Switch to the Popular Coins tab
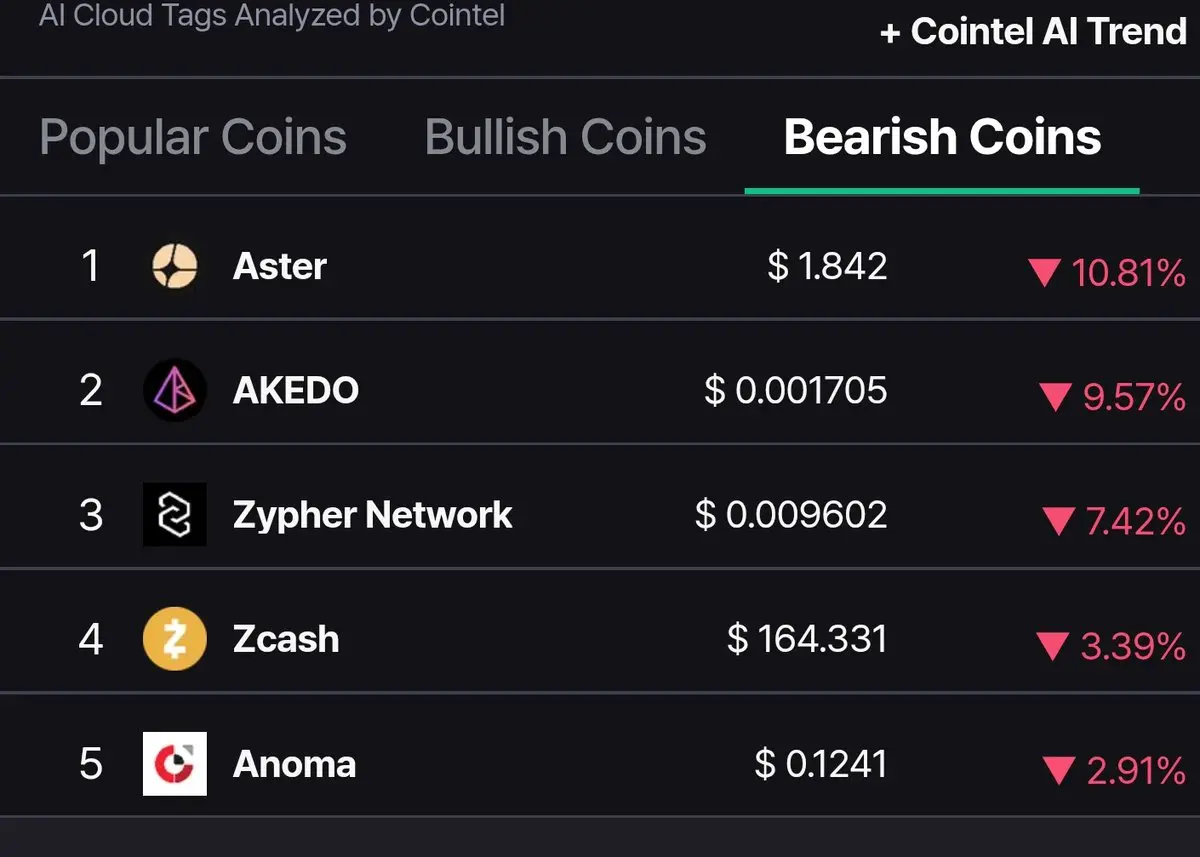The image size is (1200, 857). [193, 137]
